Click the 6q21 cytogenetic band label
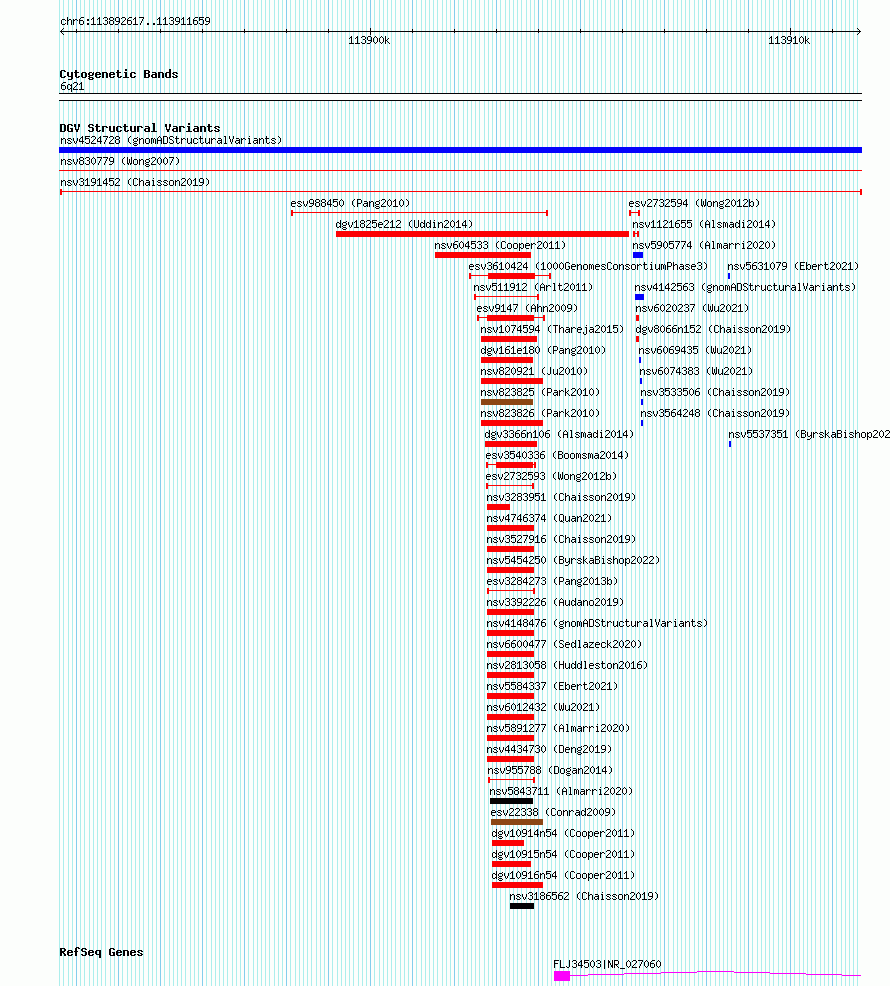 (72, 87)
